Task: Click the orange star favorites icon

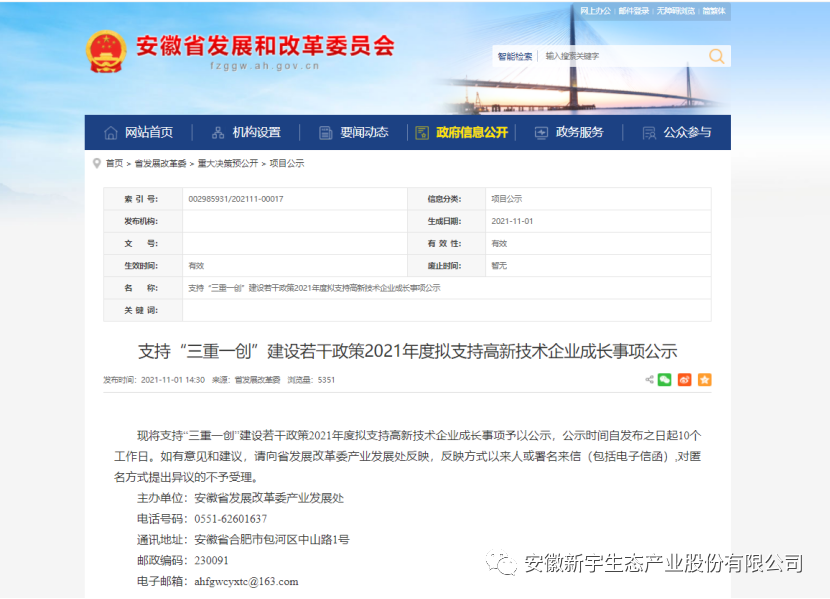Action: click(705, 380)
